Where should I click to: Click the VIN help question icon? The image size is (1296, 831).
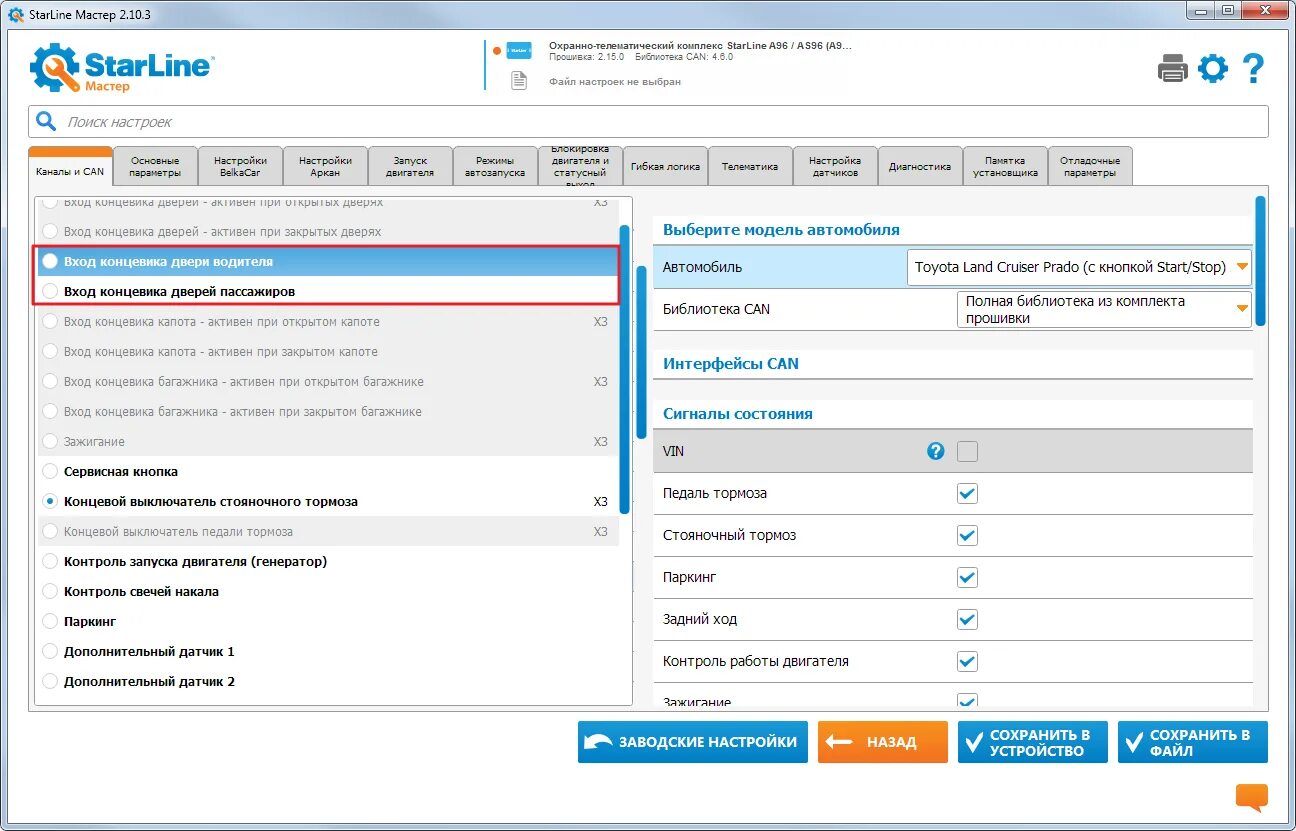pyautogui.click(x=935, y=451)
